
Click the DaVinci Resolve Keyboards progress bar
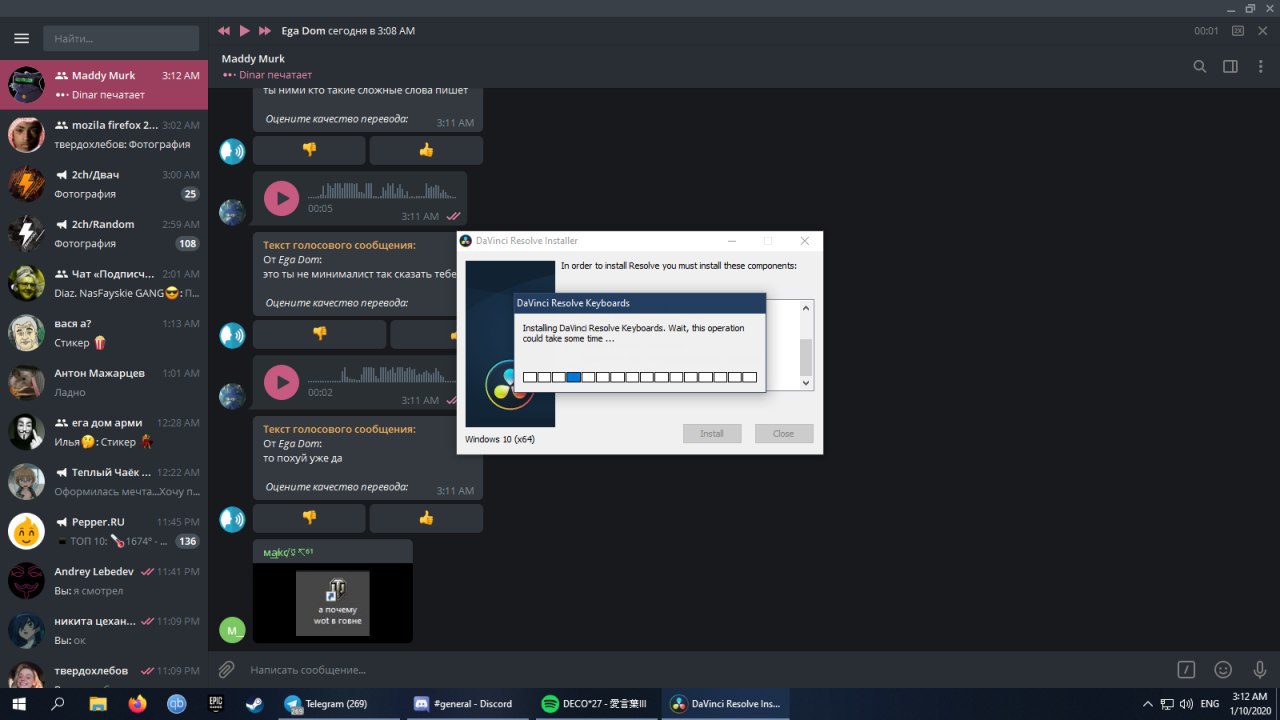pos(640,377)
